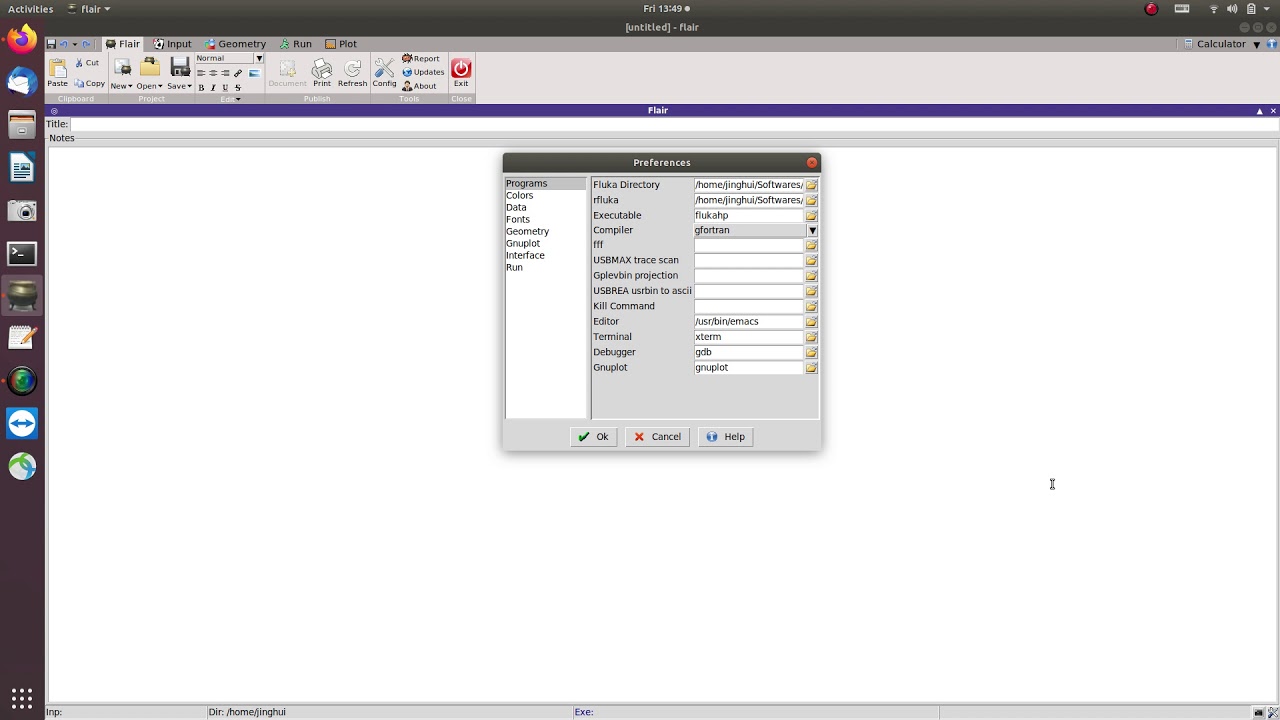Switch to the Input tab
The height and width of the screenshot is (720, 1280).
click(172, 44)
